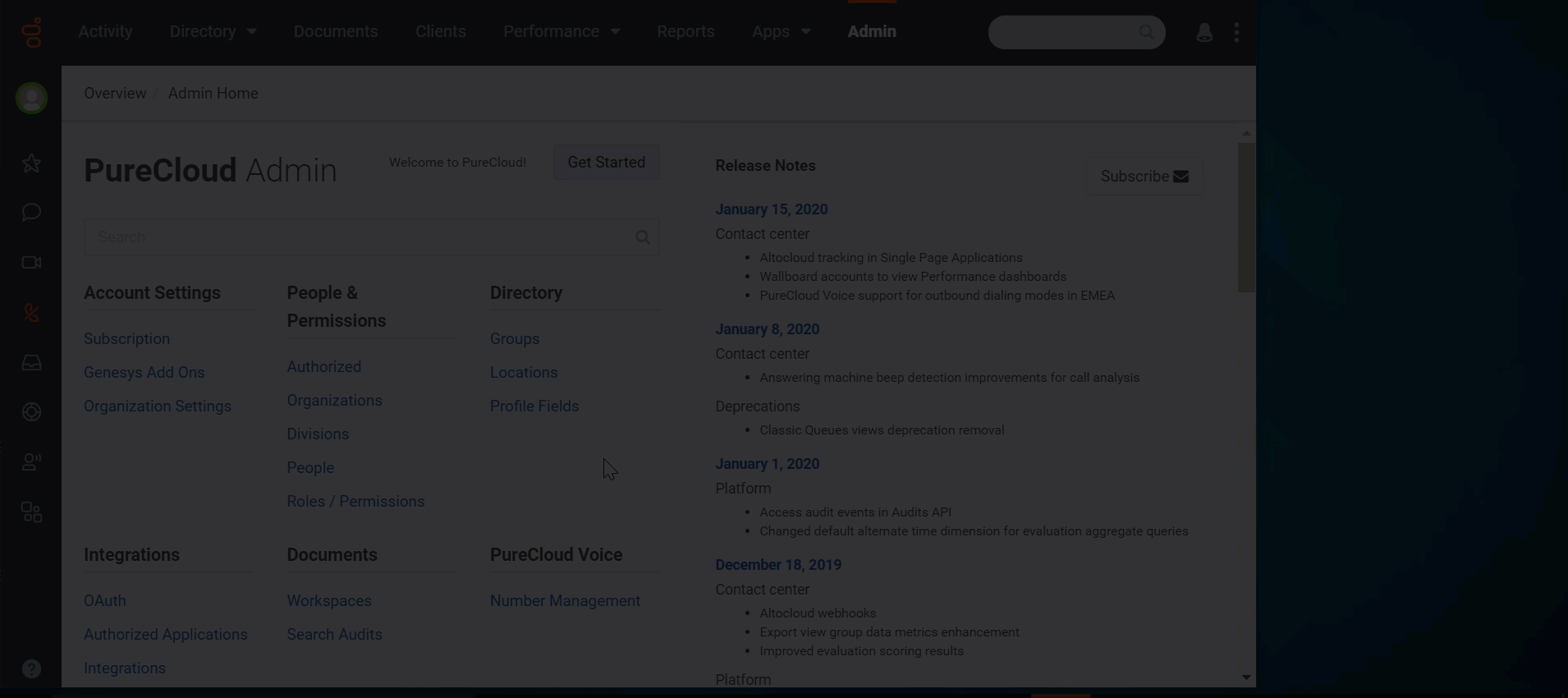Viewport: 1568px width, 698px height.
Task: Click the scrollbar down arrow
Action: (x=1246, y=677)
